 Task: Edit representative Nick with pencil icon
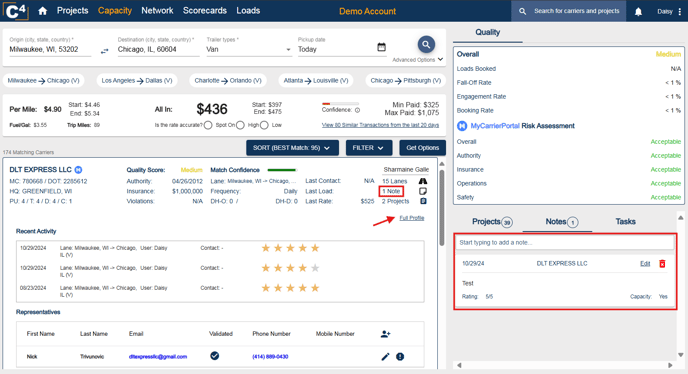pyautogui.click(x=385, y=356)
